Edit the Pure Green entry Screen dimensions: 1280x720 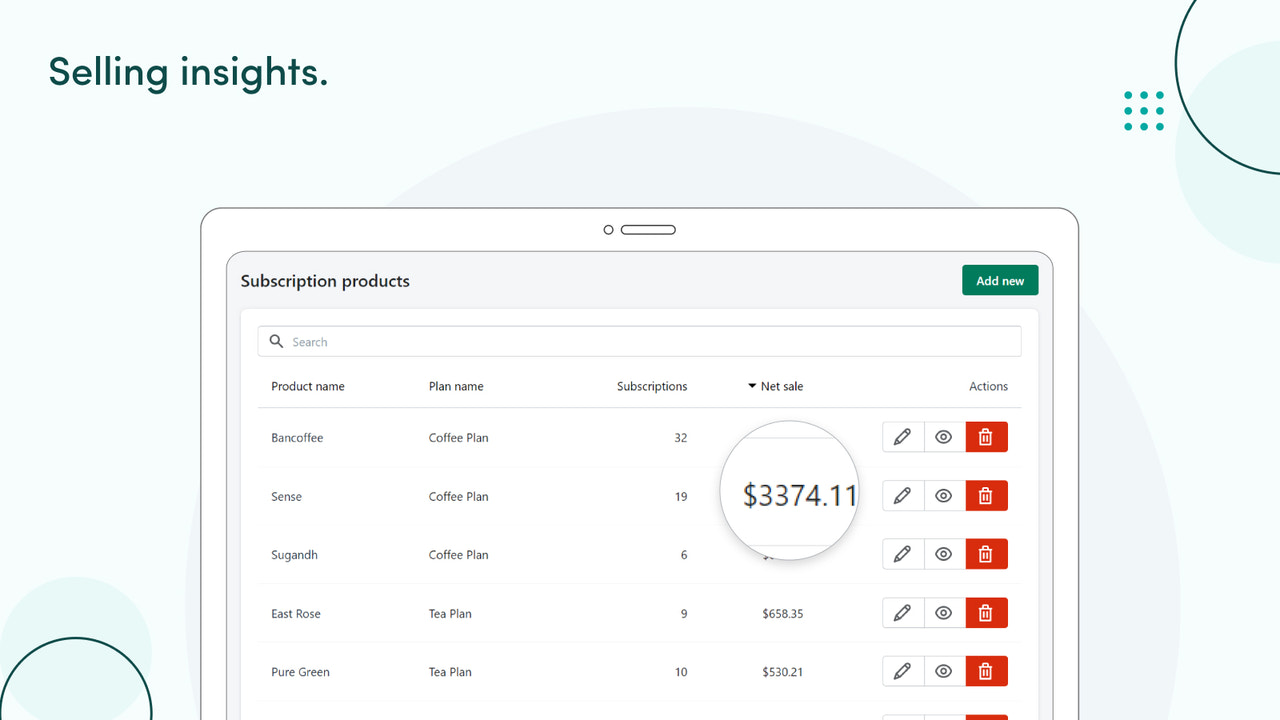(902, 671)
